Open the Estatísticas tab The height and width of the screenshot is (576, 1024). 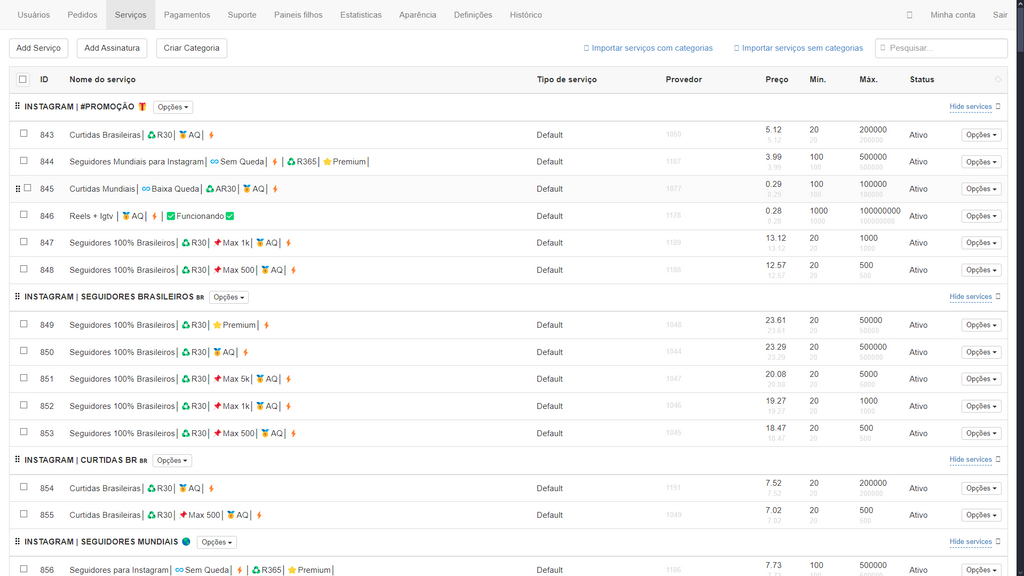[x=360, y=15]
